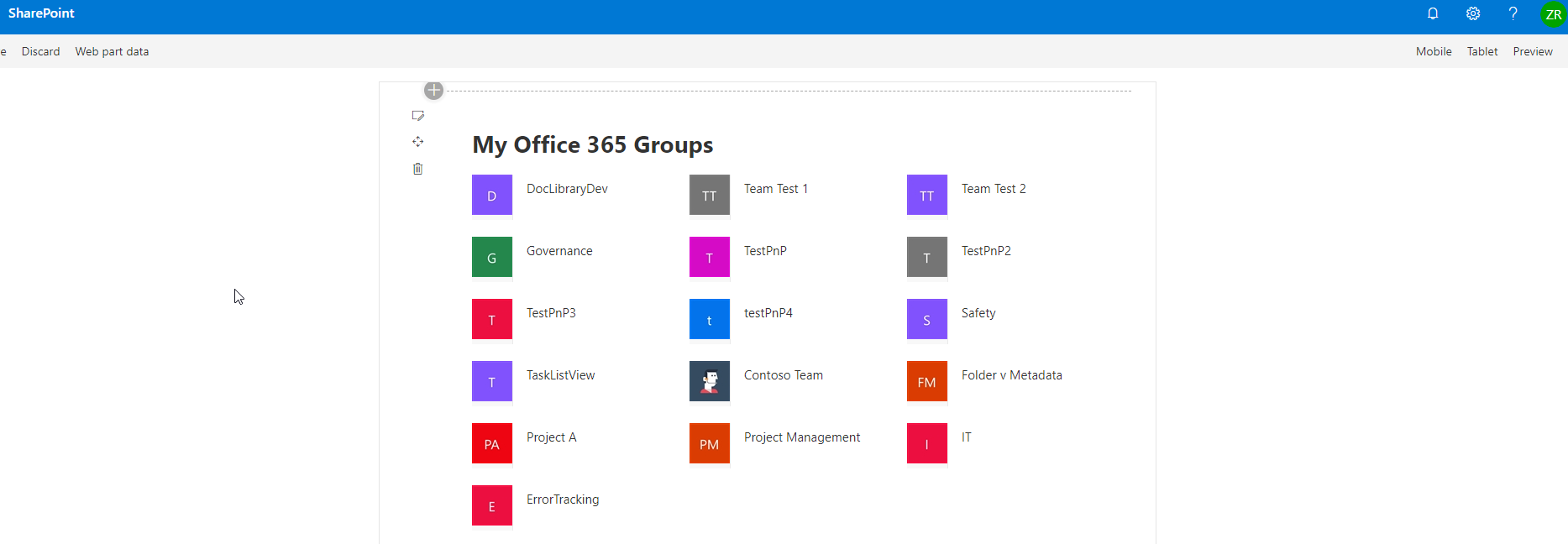Open the testPnP4 group name

point(768,313)
